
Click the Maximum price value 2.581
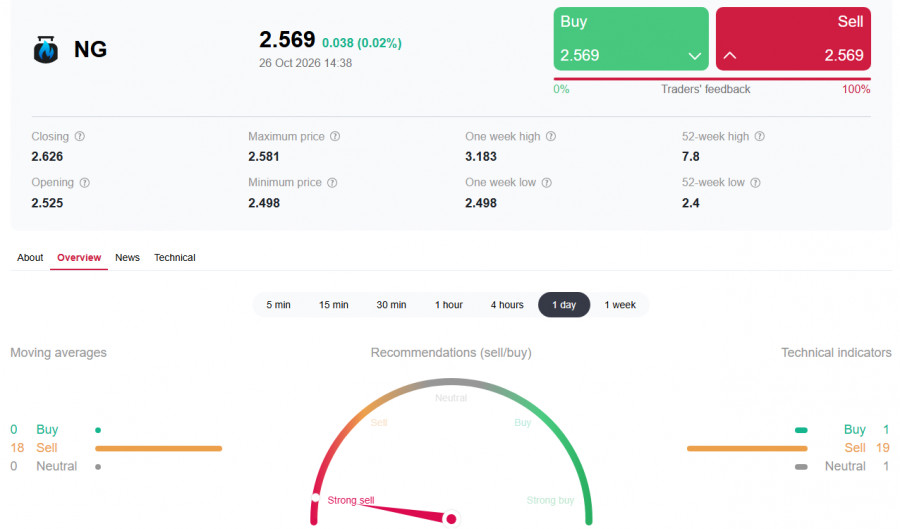point(263,157)
